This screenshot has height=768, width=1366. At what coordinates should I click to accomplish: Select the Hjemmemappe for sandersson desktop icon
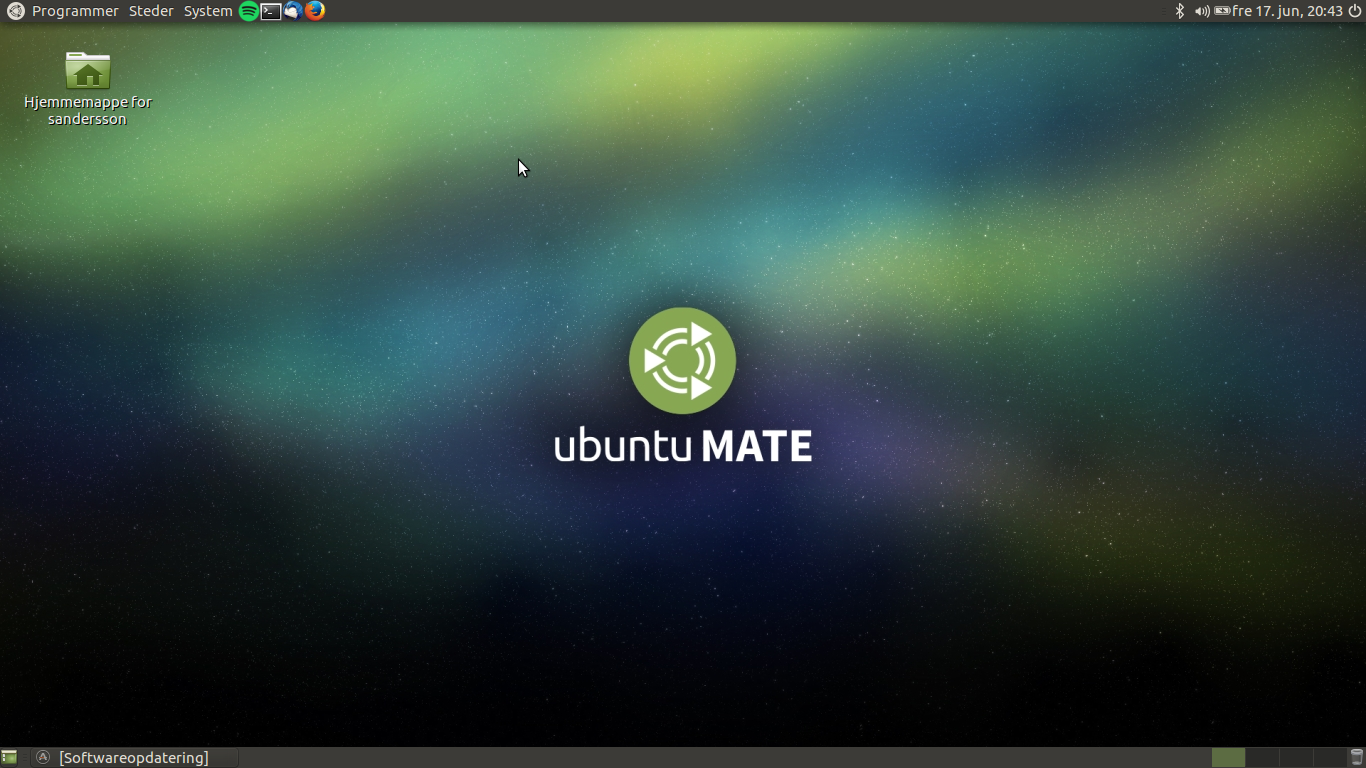pyautogui.click(x=88, y=89)
